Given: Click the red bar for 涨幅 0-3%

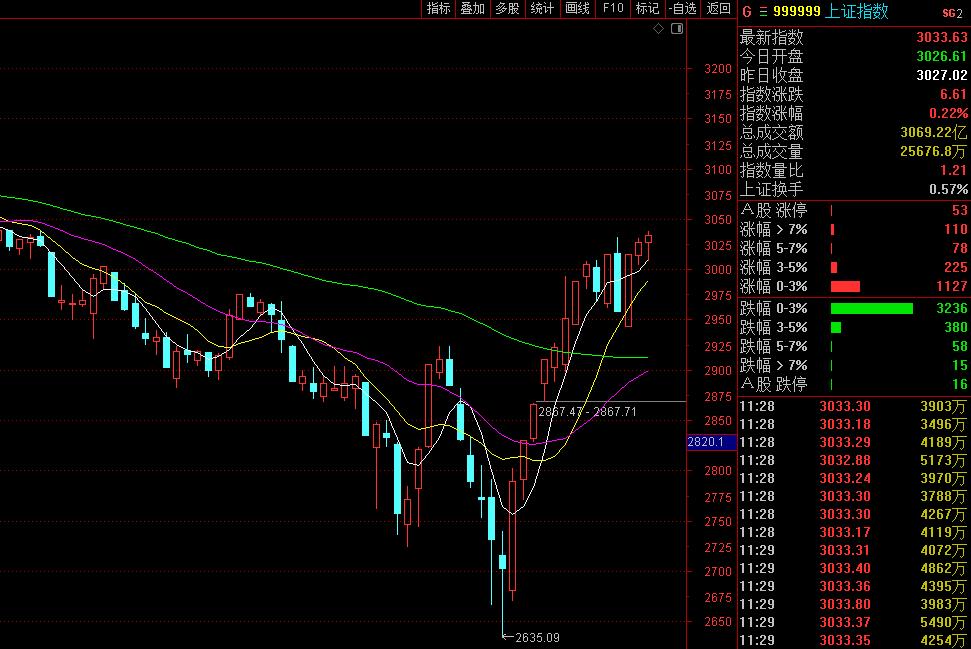Looking at the screenshot, I should [845, 287].
